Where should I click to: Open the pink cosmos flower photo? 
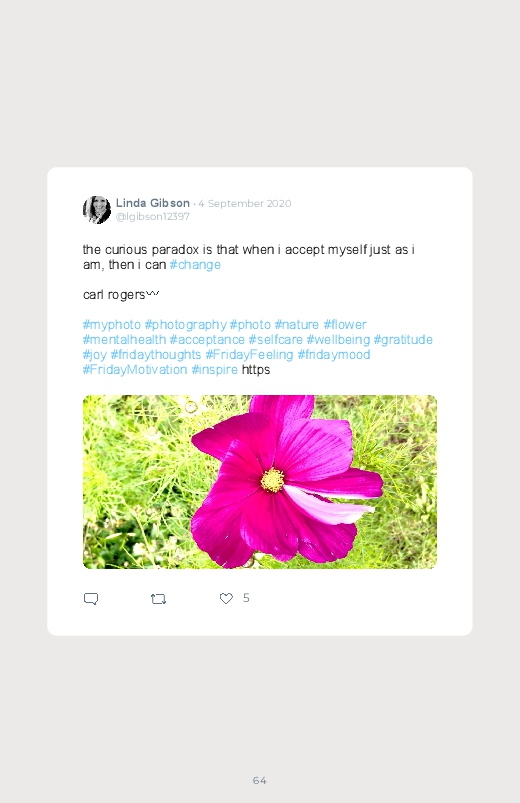pyautogui.click(x=260, y=481)
